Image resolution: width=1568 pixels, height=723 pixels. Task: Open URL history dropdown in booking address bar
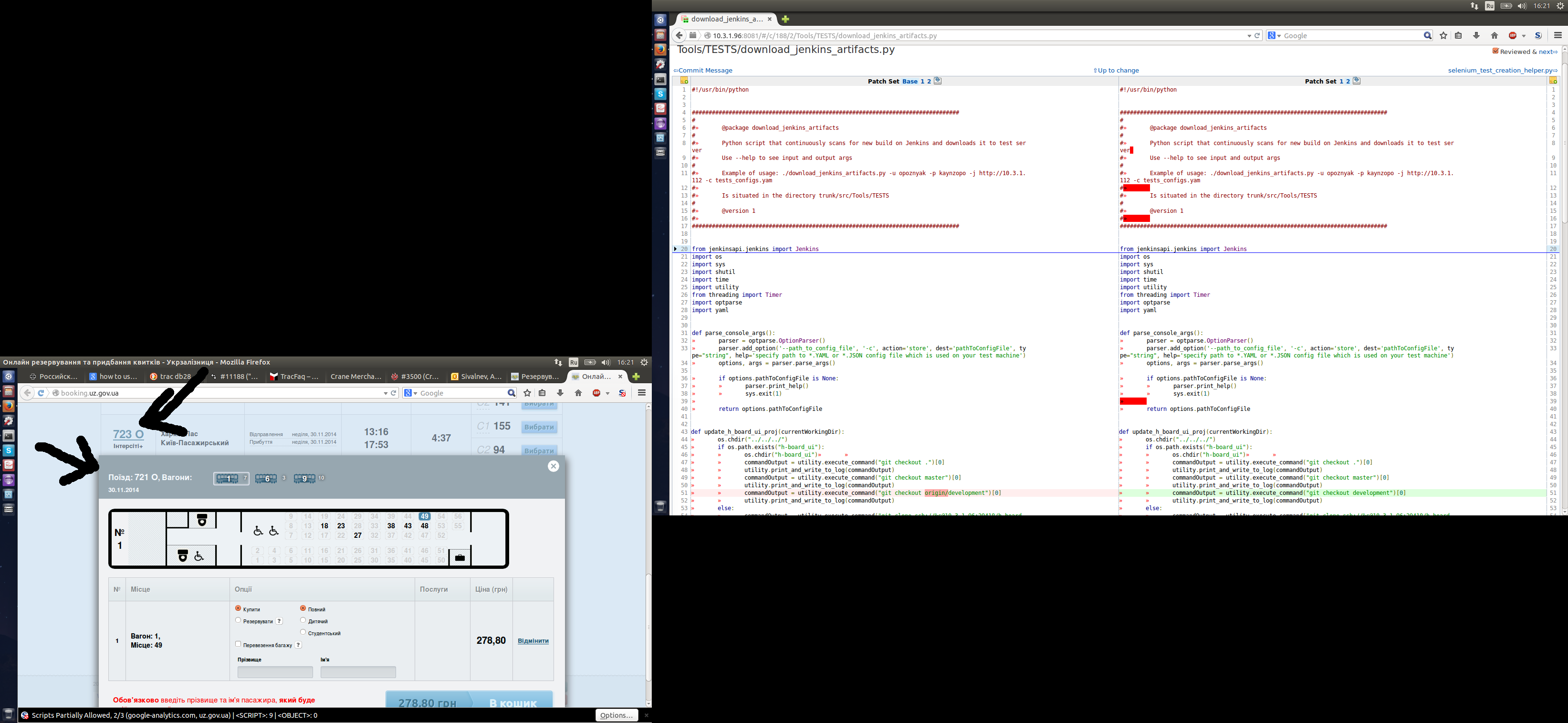pos(385,393)
